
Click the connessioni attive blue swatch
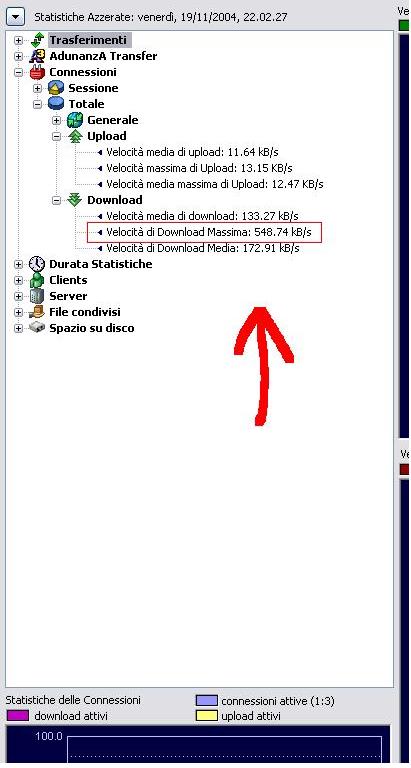pos(206,700)
